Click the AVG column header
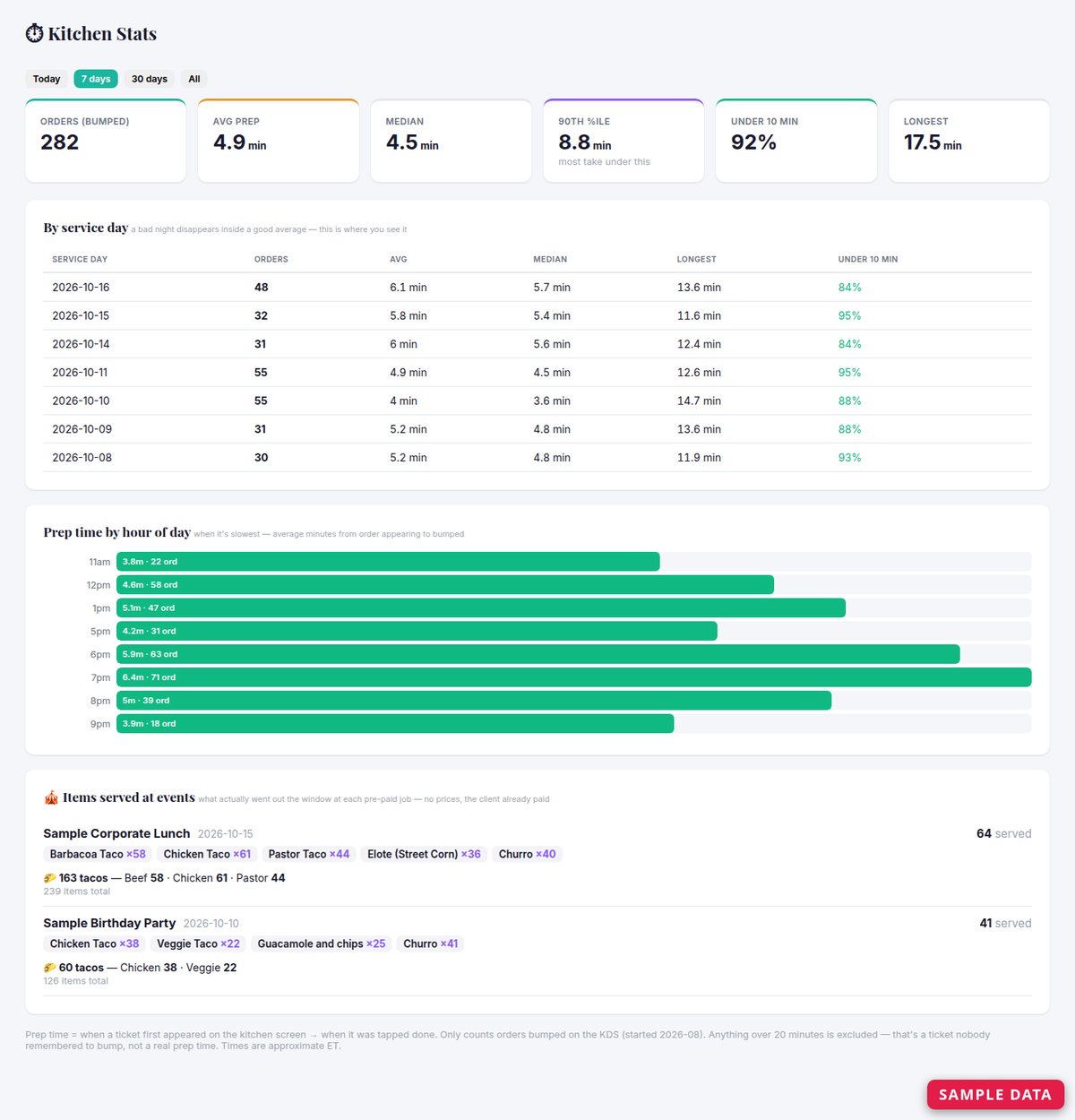Image resolution: width=1075 pixels, height=1120 pixels. pyautogui.click(x=399, y=259)
